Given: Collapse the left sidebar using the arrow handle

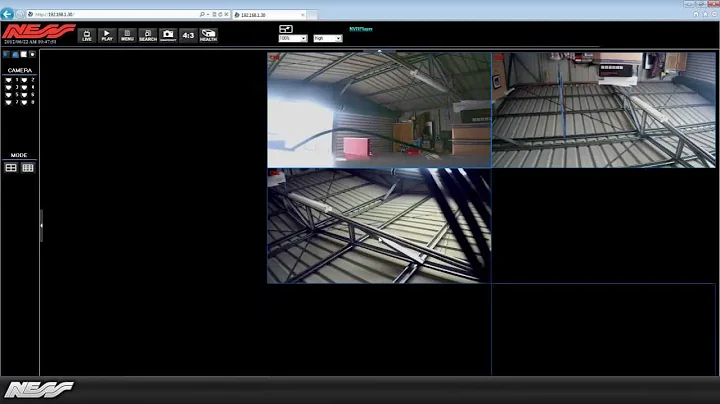Looking at the screenshot, I should (41, 225).
